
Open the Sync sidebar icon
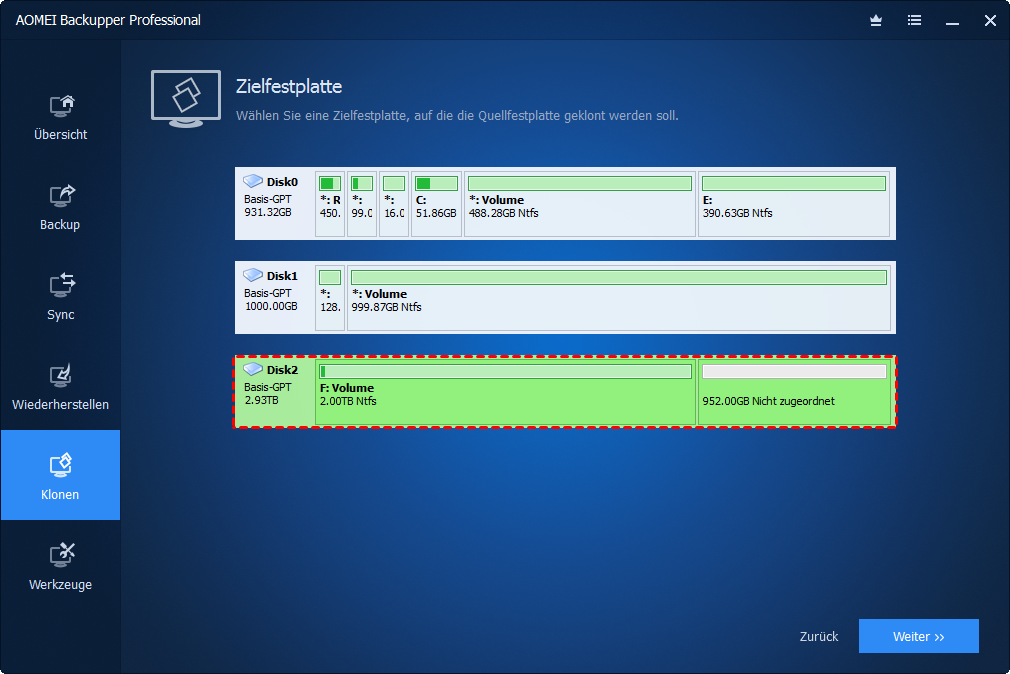(62, 285)
